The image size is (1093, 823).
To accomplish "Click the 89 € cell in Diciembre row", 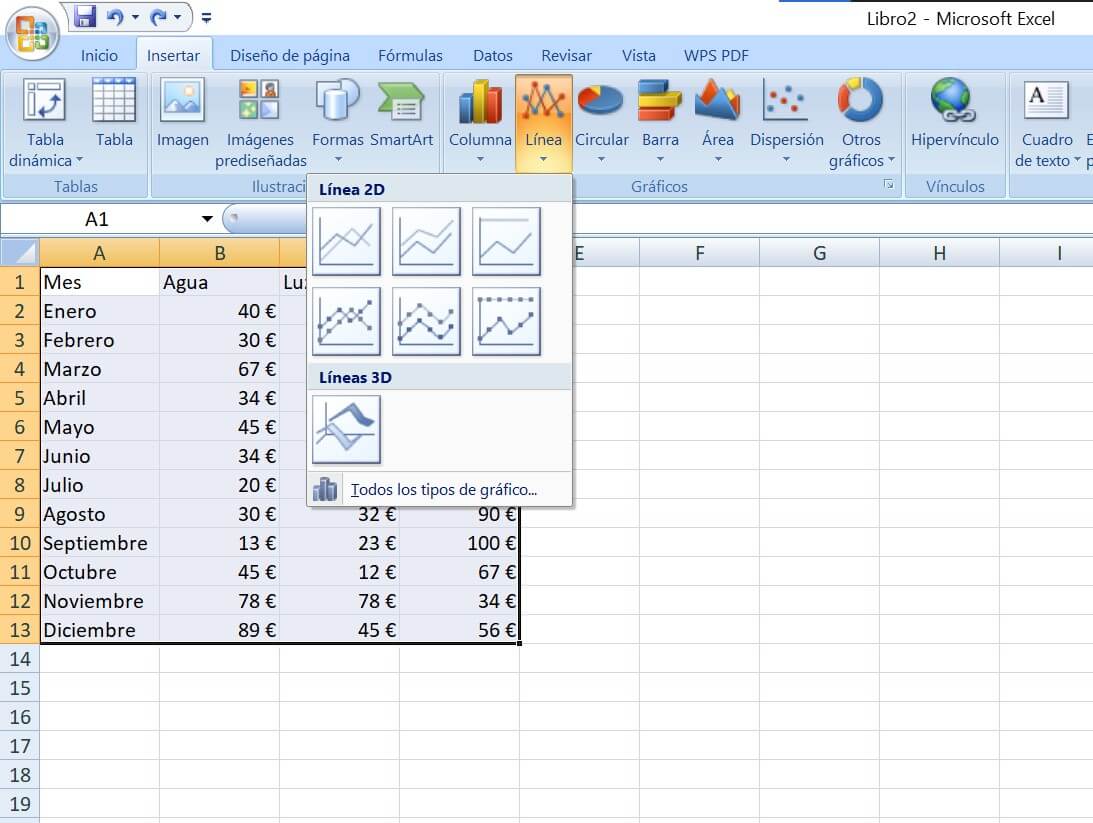I will (220, 631).
